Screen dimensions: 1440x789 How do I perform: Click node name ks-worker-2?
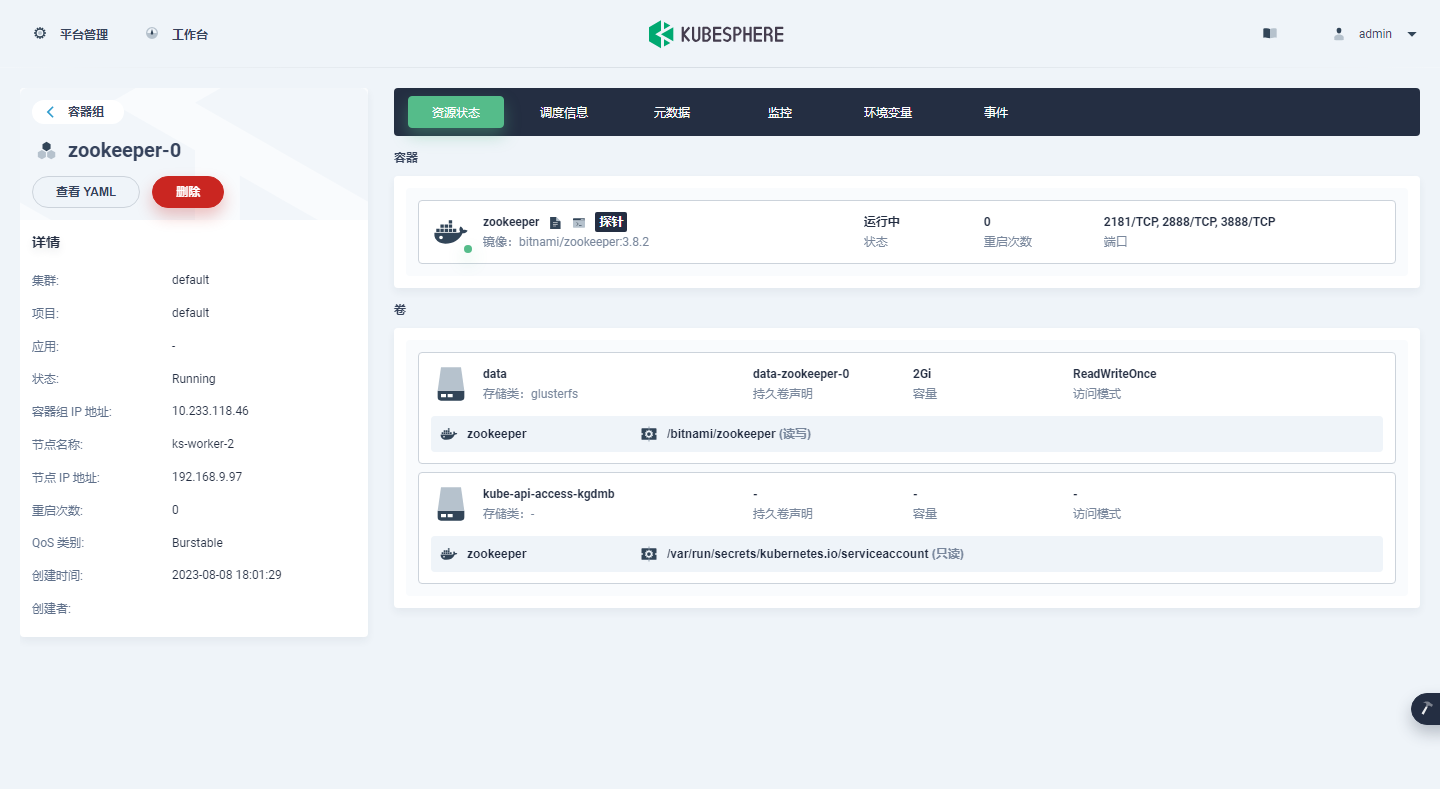point(203,444)
